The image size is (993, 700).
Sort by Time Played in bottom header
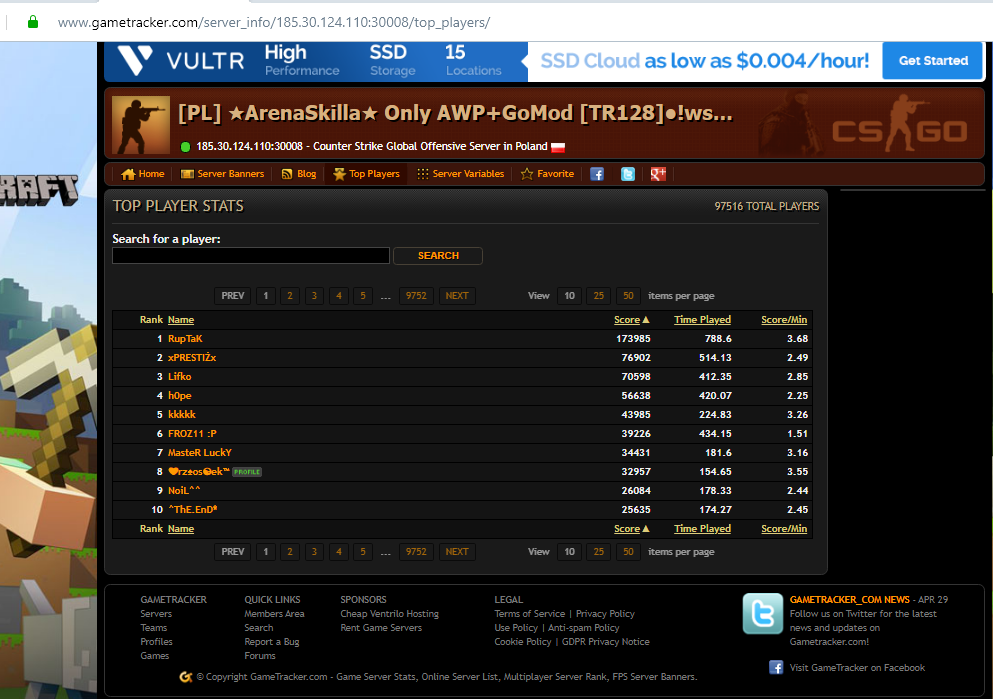(702, 529)
